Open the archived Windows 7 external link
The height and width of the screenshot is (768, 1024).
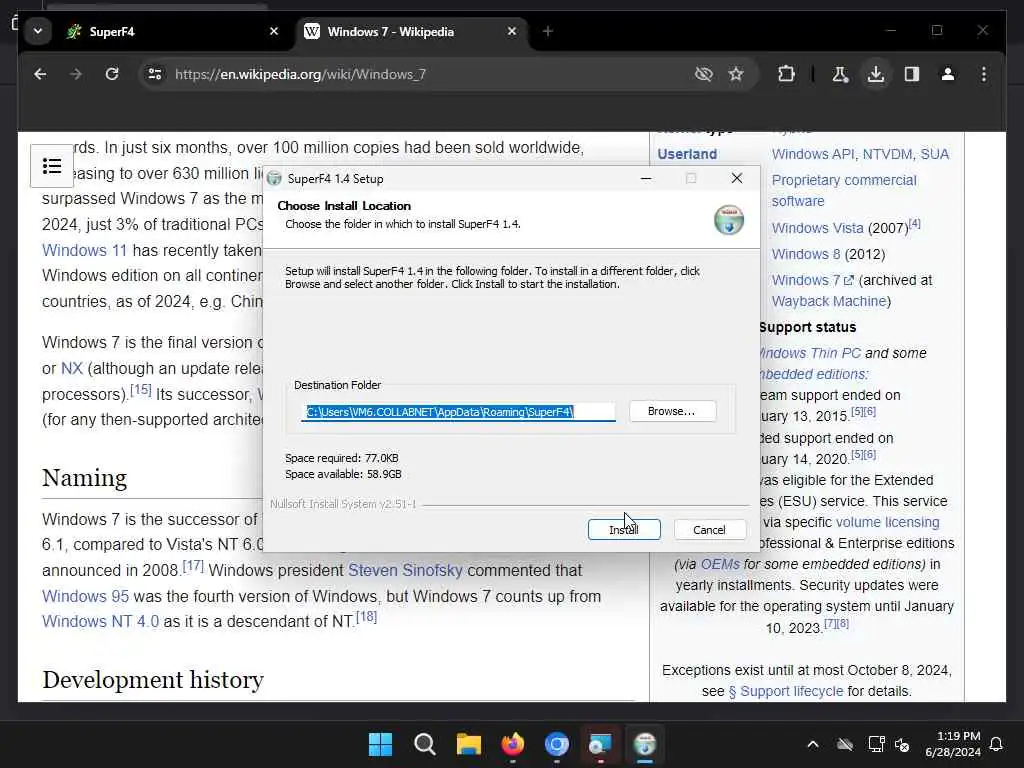pos(812,280)
